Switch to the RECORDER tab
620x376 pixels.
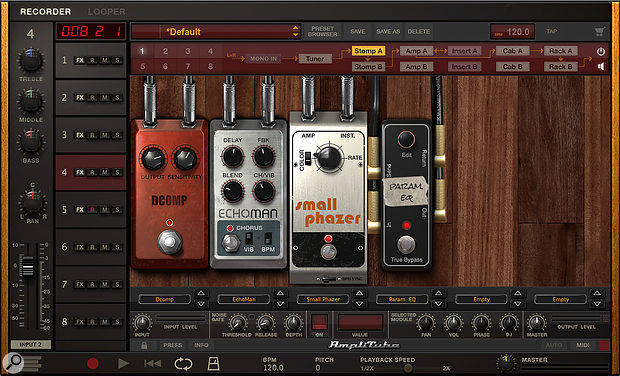[x=45, y=12]
